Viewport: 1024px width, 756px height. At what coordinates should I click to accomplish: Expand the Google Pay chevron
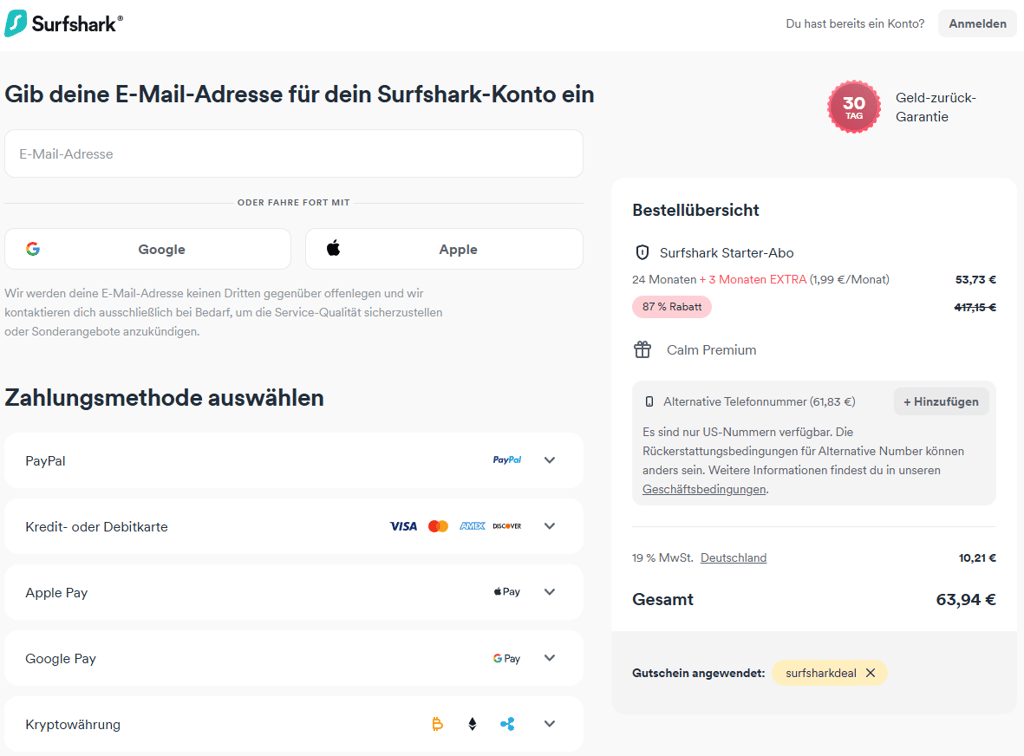550,658
